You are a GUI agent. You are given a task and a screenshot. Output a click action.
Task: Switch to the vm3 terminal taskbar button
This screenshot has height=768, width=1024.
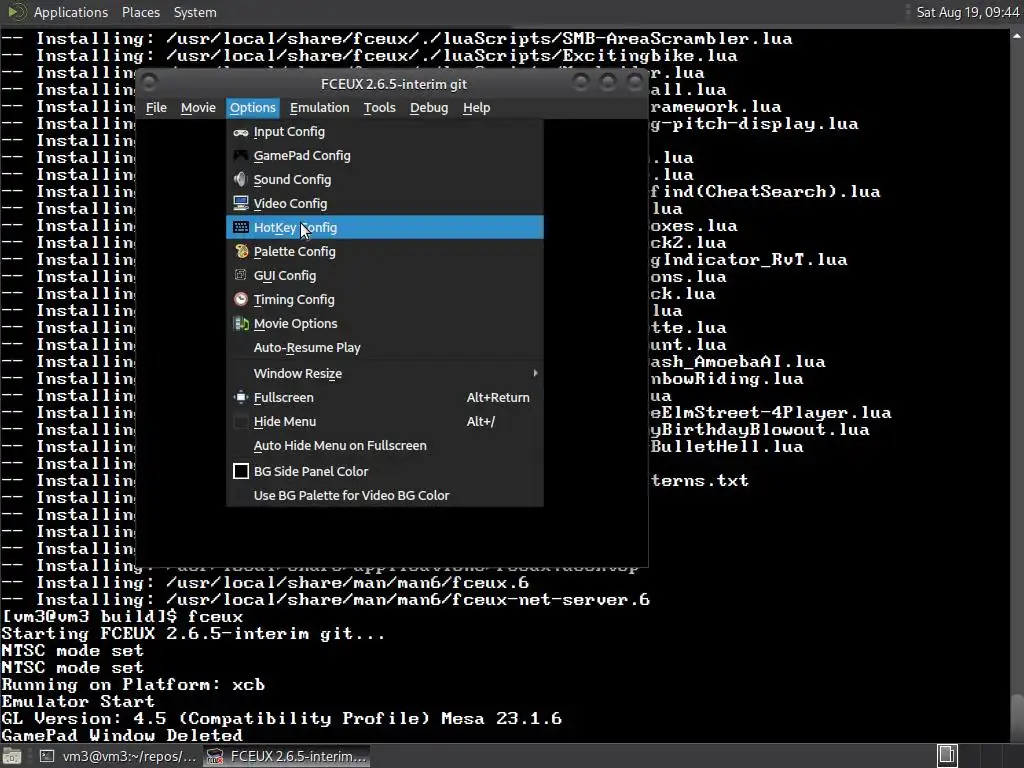118,756
